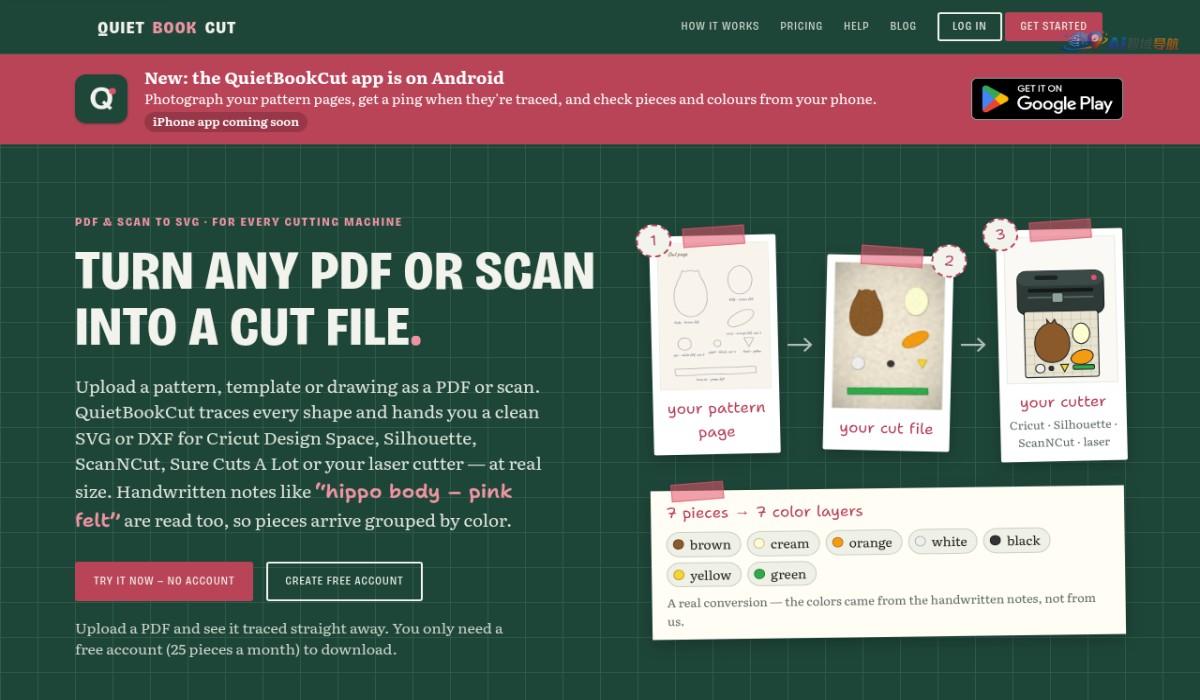Viewport: 1200px width, 700px height.
Task: Choose the orange color chip
Action: click(x=863, y=542)
